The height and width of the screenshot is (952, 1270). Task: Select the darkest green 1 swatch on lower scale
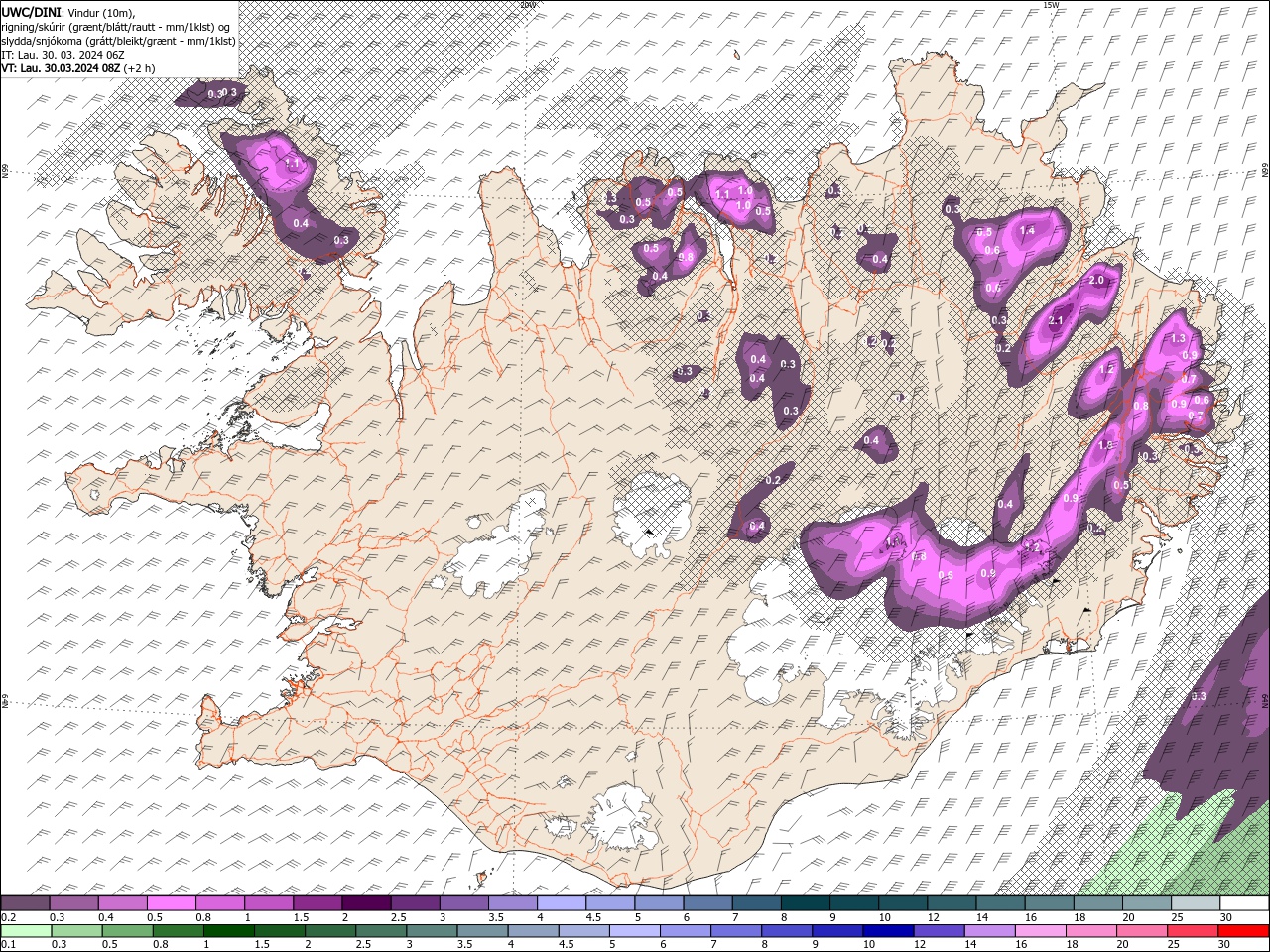pos(229,931)
